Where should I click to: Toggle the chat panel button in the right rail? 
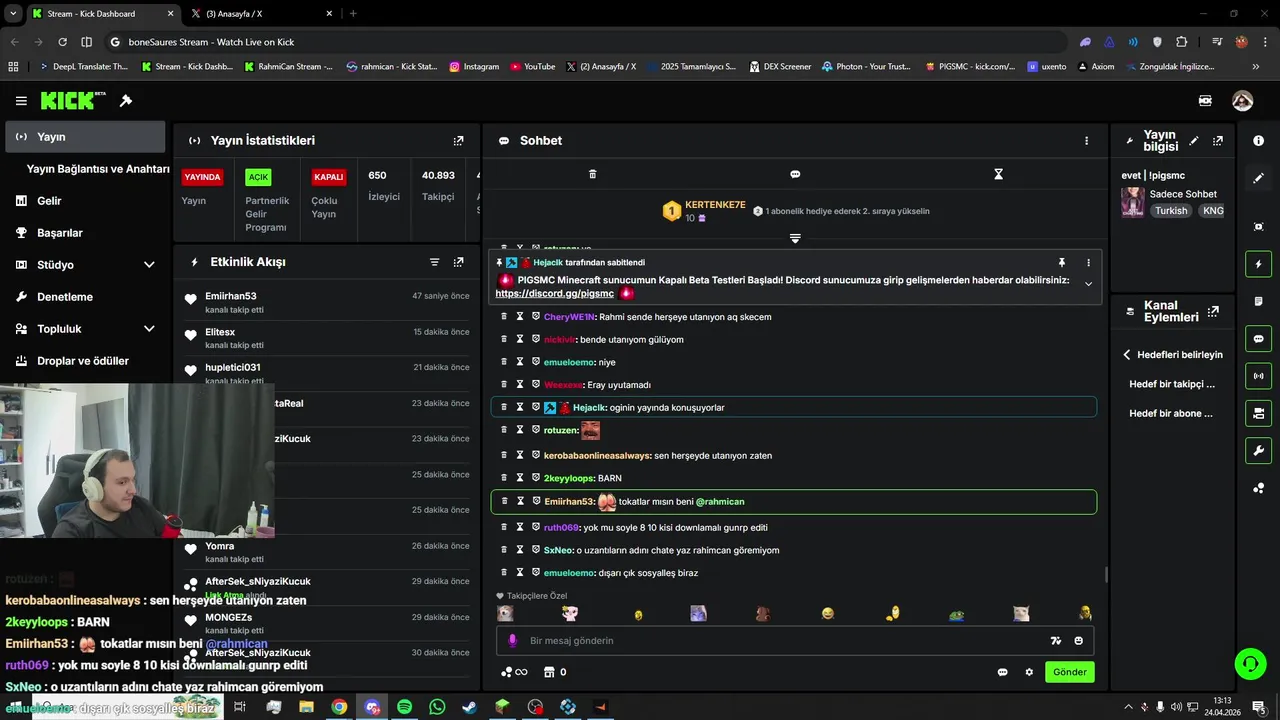click(x=1258, y=339)
